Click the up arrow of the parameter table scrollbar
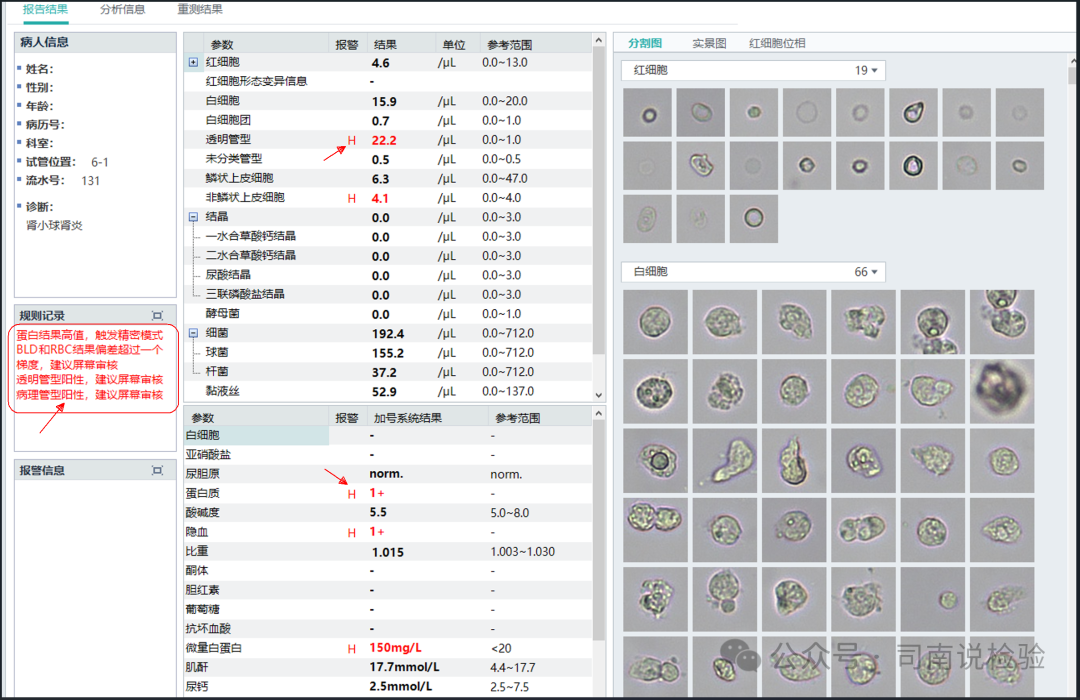 [x=599, y=40]
